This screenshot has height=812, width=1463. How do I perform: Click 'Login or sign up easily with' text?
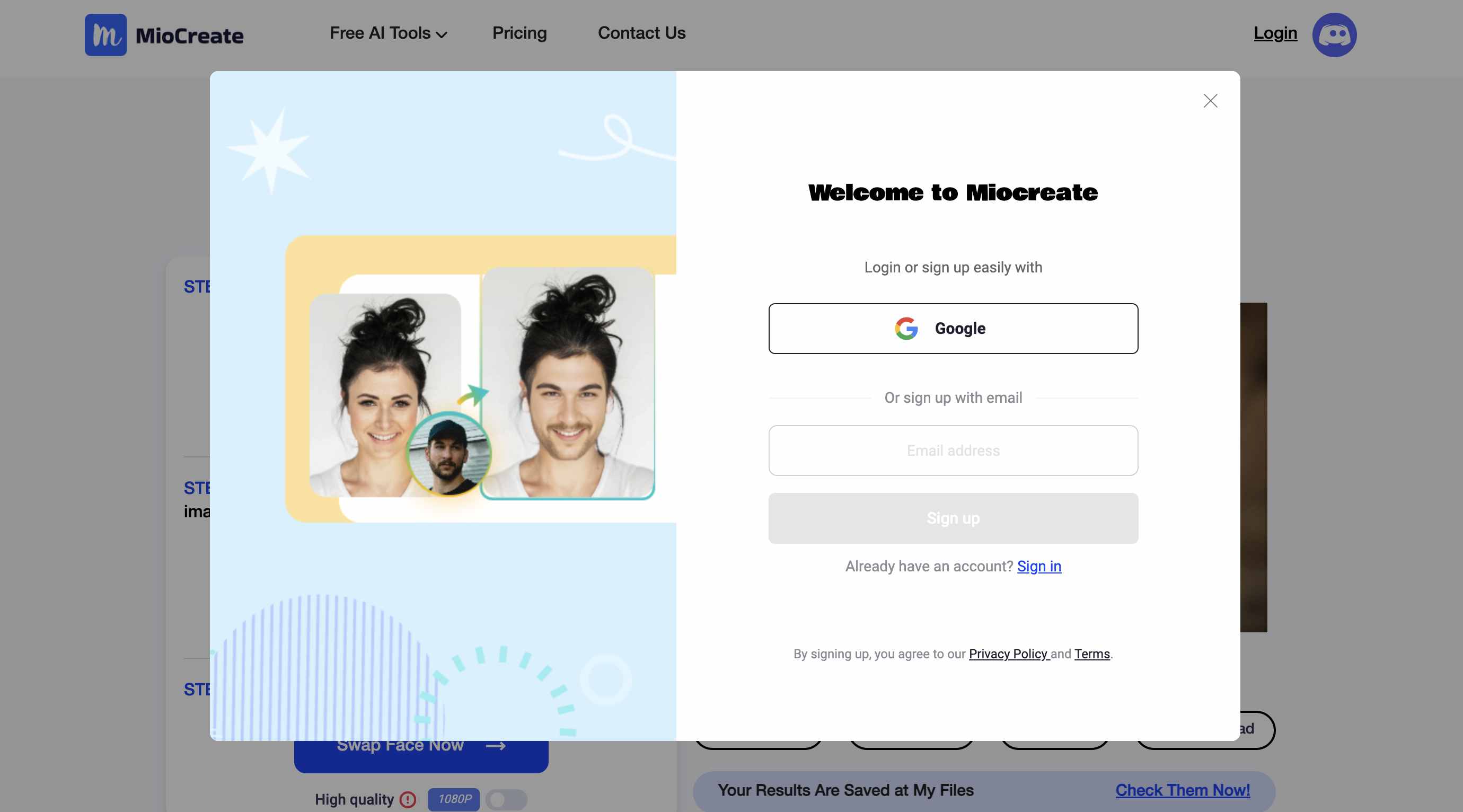point(953,268)
